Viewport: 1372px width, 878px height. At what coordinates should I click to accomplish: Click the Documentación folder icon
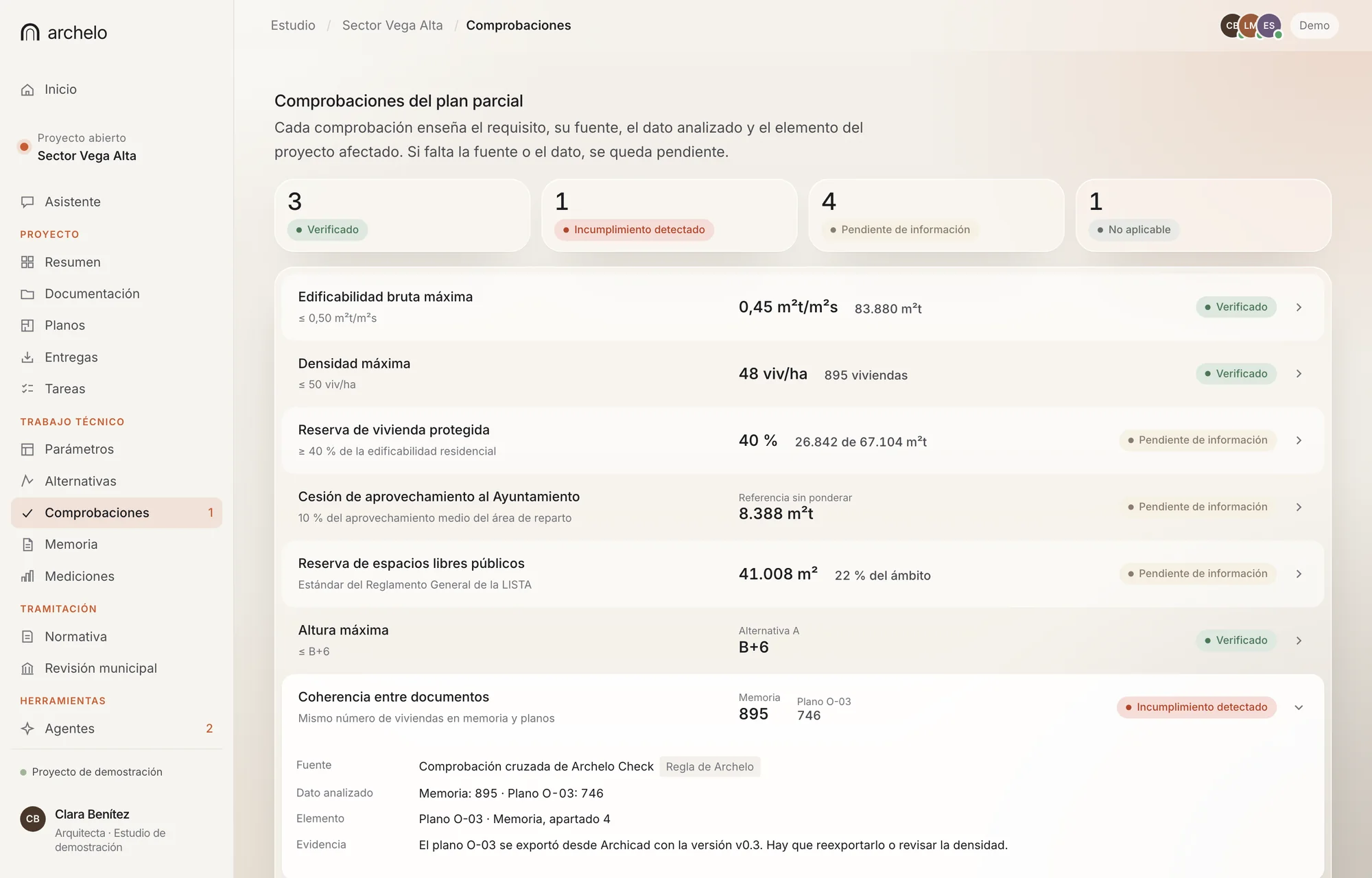pyautogui.click(x=27, y=294)
